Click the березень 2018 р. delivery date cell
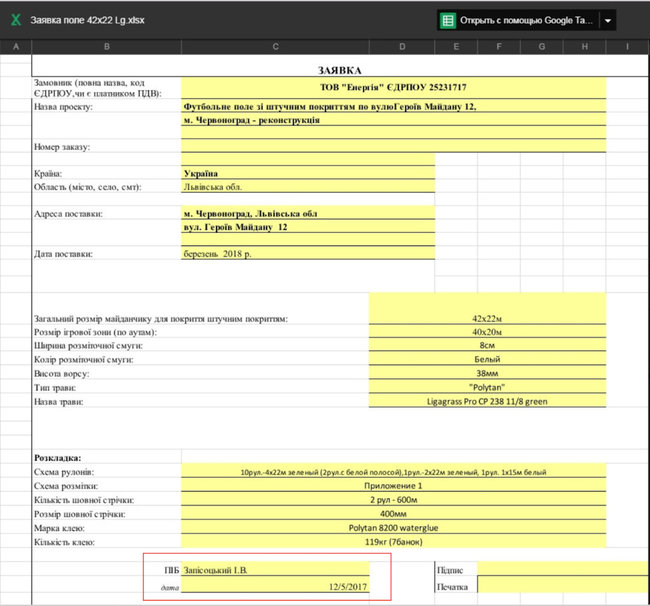This screenshot has width=650, height=606. pos(307,254)
